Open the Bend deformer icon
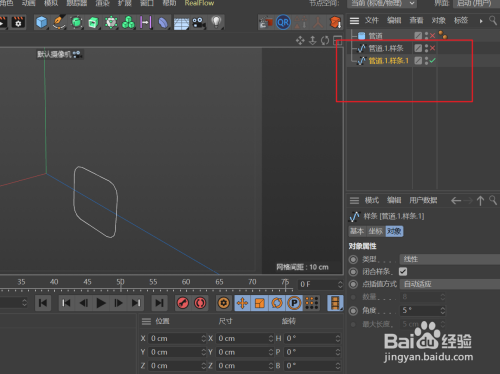Viewport: 500px width, 374px height. coord(163,23)
